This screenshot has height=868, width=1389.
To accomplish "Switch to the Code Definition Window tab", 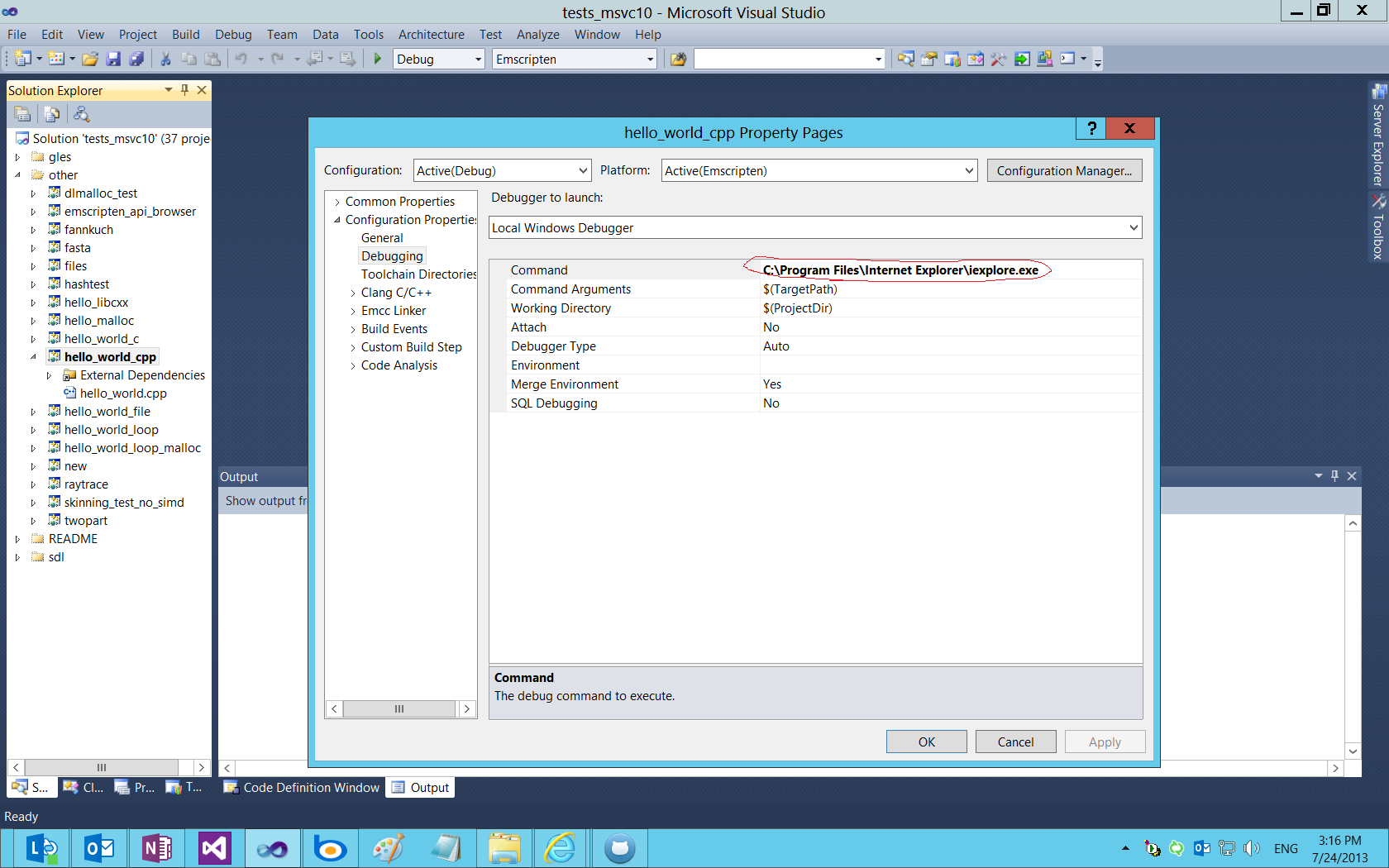I will (x=302, y=787).
